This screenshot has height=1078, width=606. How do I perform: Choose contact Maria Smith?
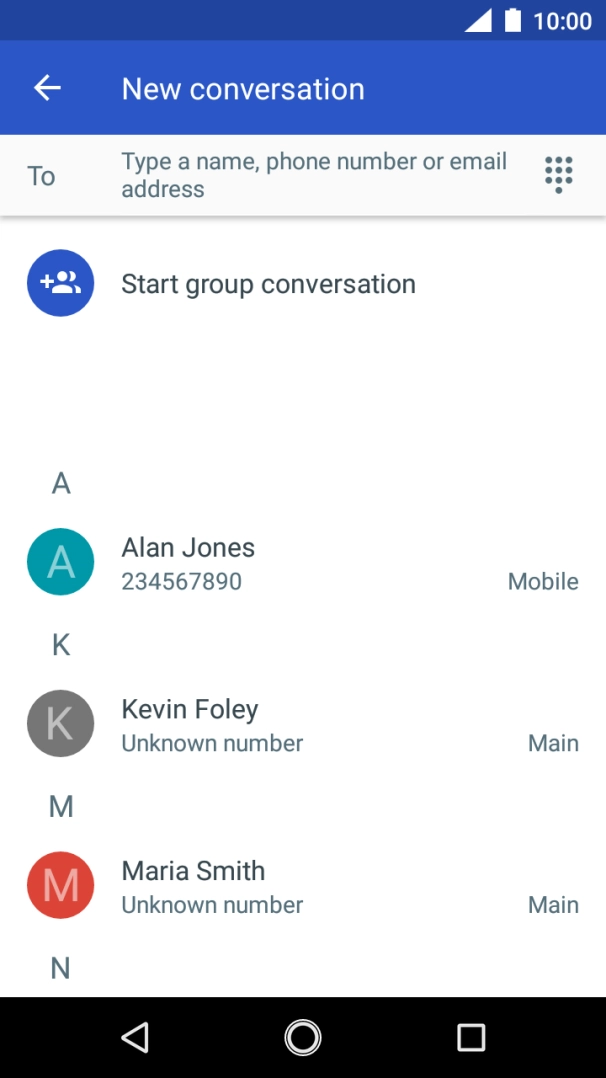[193, 871]
